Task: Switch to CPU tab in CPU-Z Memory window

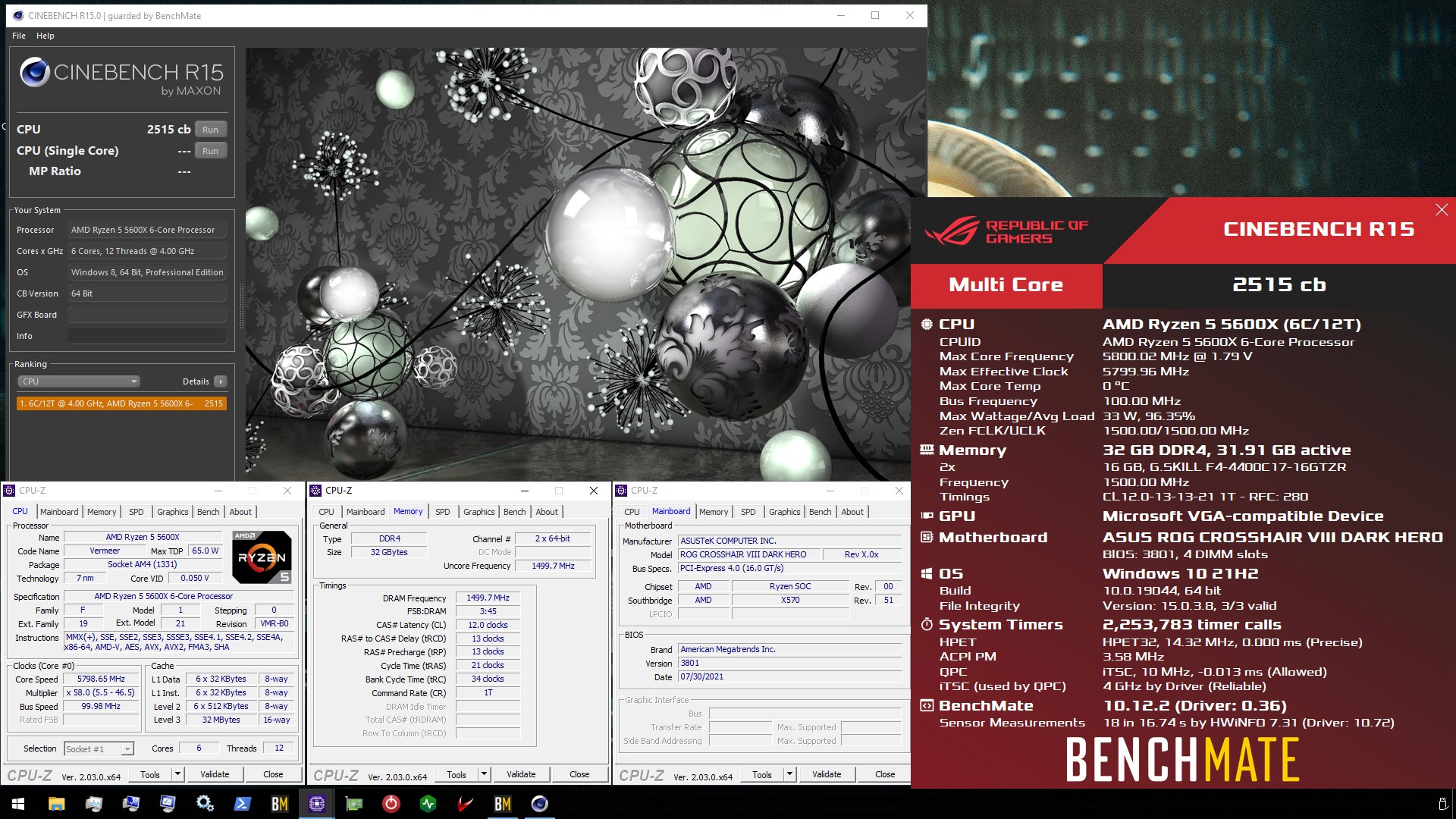Action: pyautogui.click(x=327, y=512)
